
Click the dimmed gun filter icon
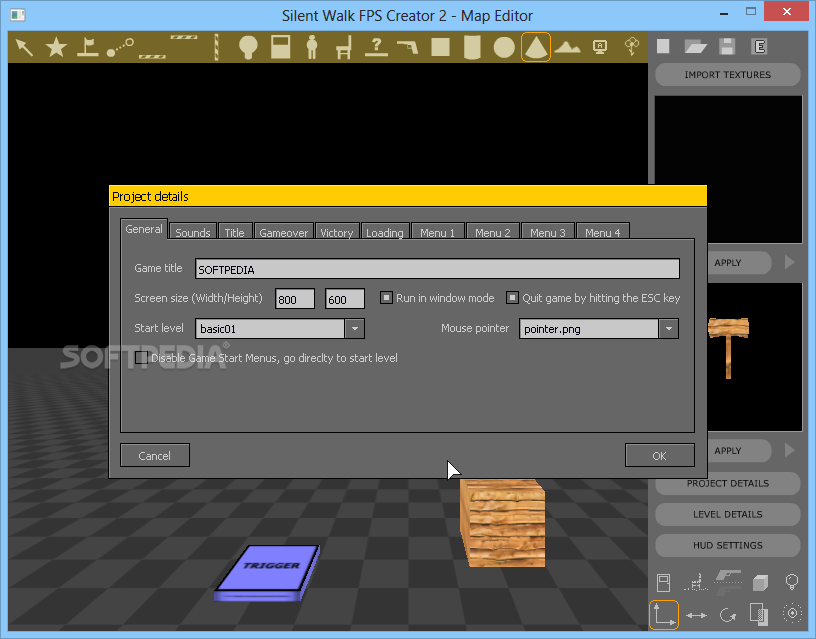pyautogui.click(x=728, y=582)
